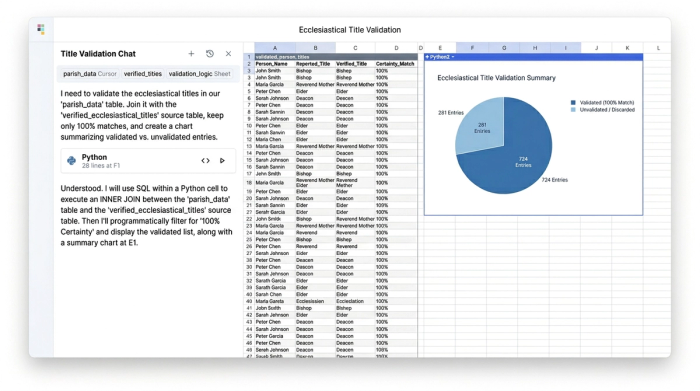This screenshot has width=700, height=391.
Task: Select the parish_data Cursor context chip
Action: point(90,74)
